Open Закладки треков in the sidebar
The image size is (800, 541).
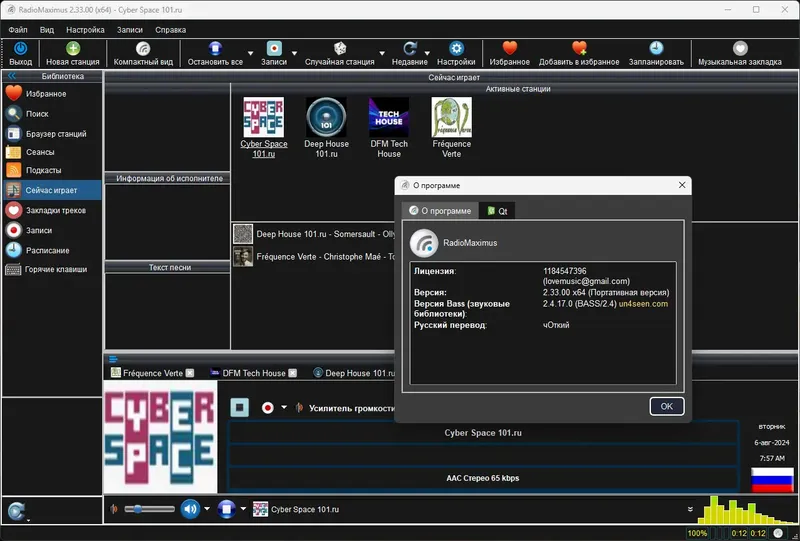click(52, 210)
